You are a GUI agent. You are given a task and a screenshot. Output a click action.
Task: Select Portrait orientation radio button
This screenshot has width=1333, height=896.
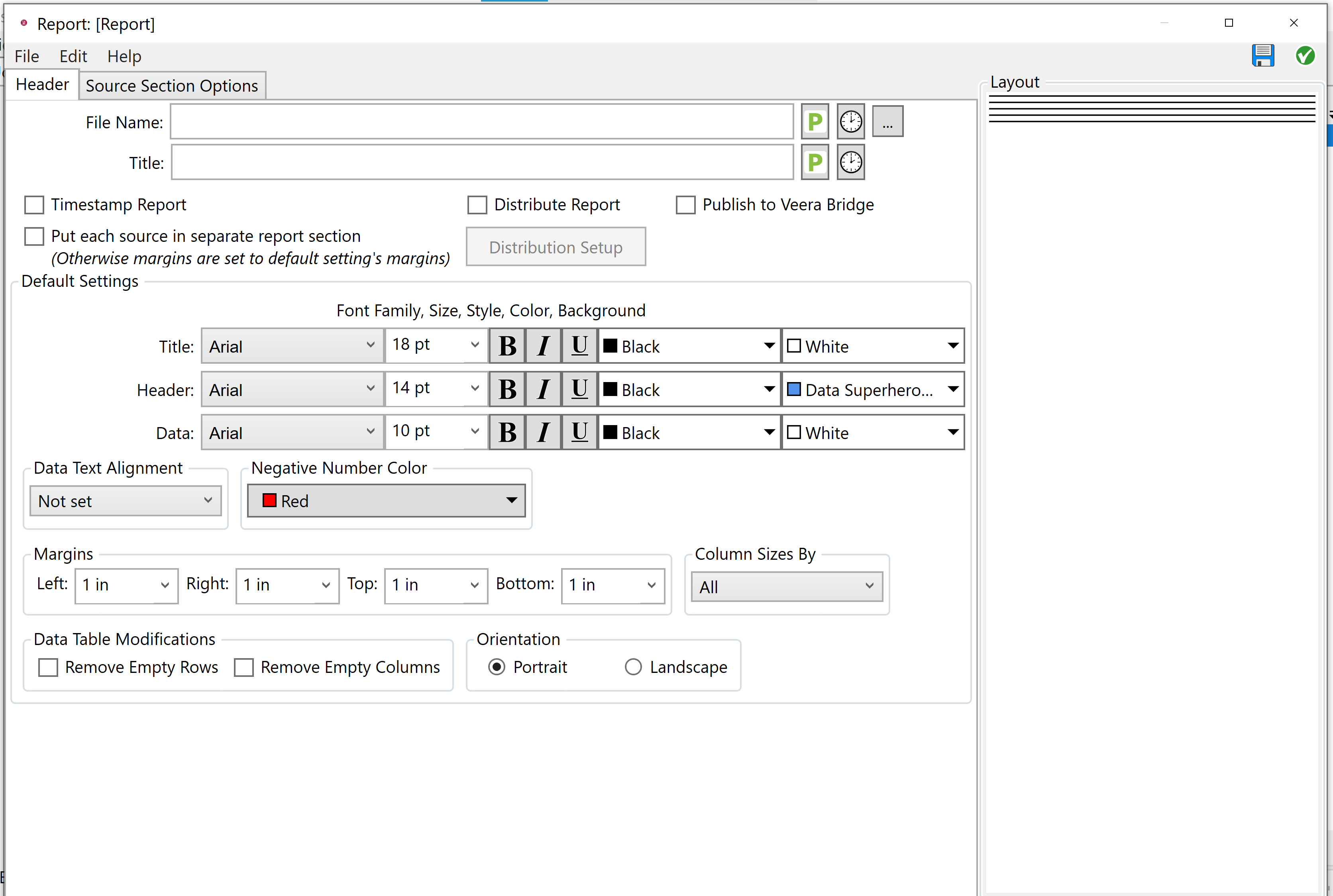coord(497,667)
